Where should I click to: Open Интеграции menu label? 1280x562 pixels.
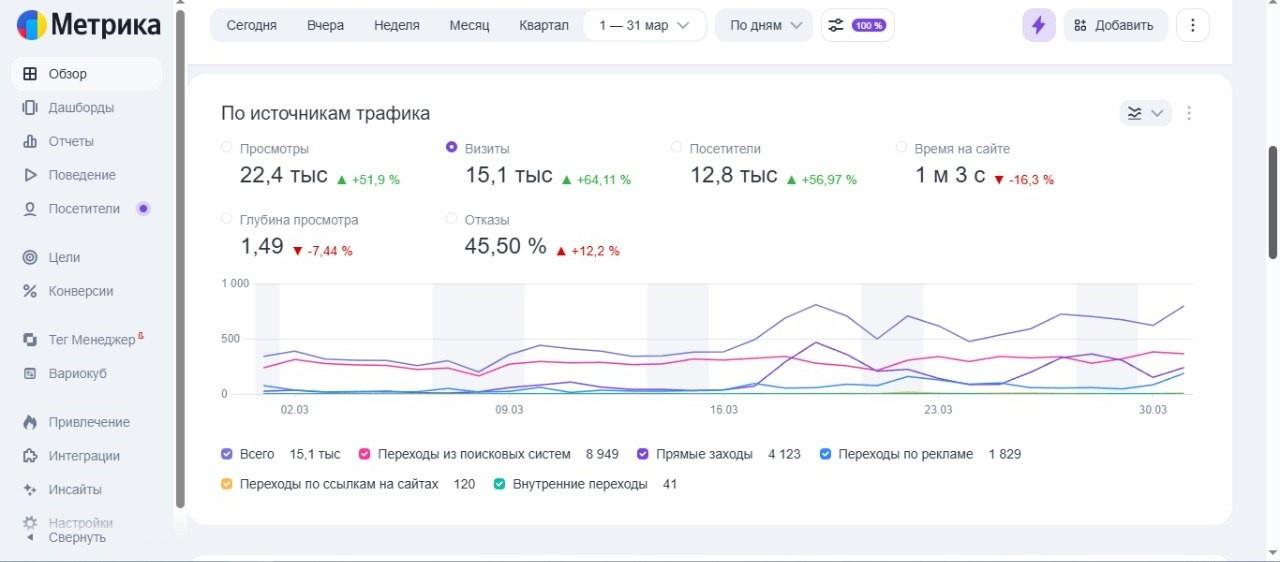click(84, 456)
